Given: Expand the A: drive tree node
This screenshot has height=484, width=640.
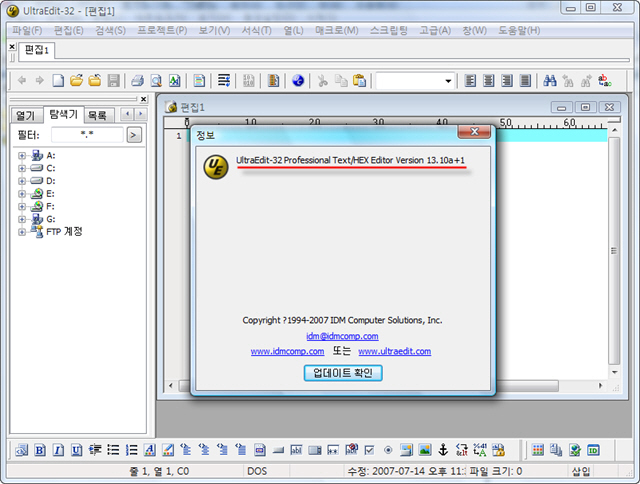Looking at the screenshot, I should [22, 155].
